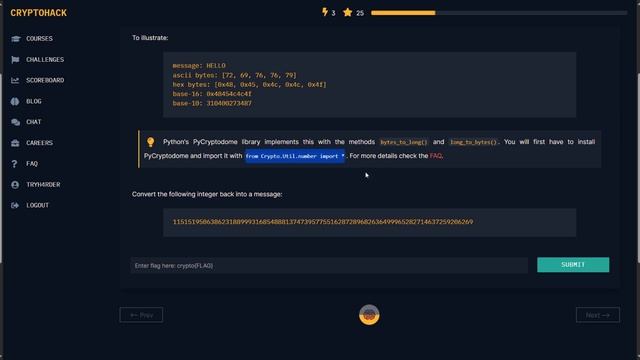Open the Careers menu item
The width and height of the screenshot is (640, 360).
(40, 143)
